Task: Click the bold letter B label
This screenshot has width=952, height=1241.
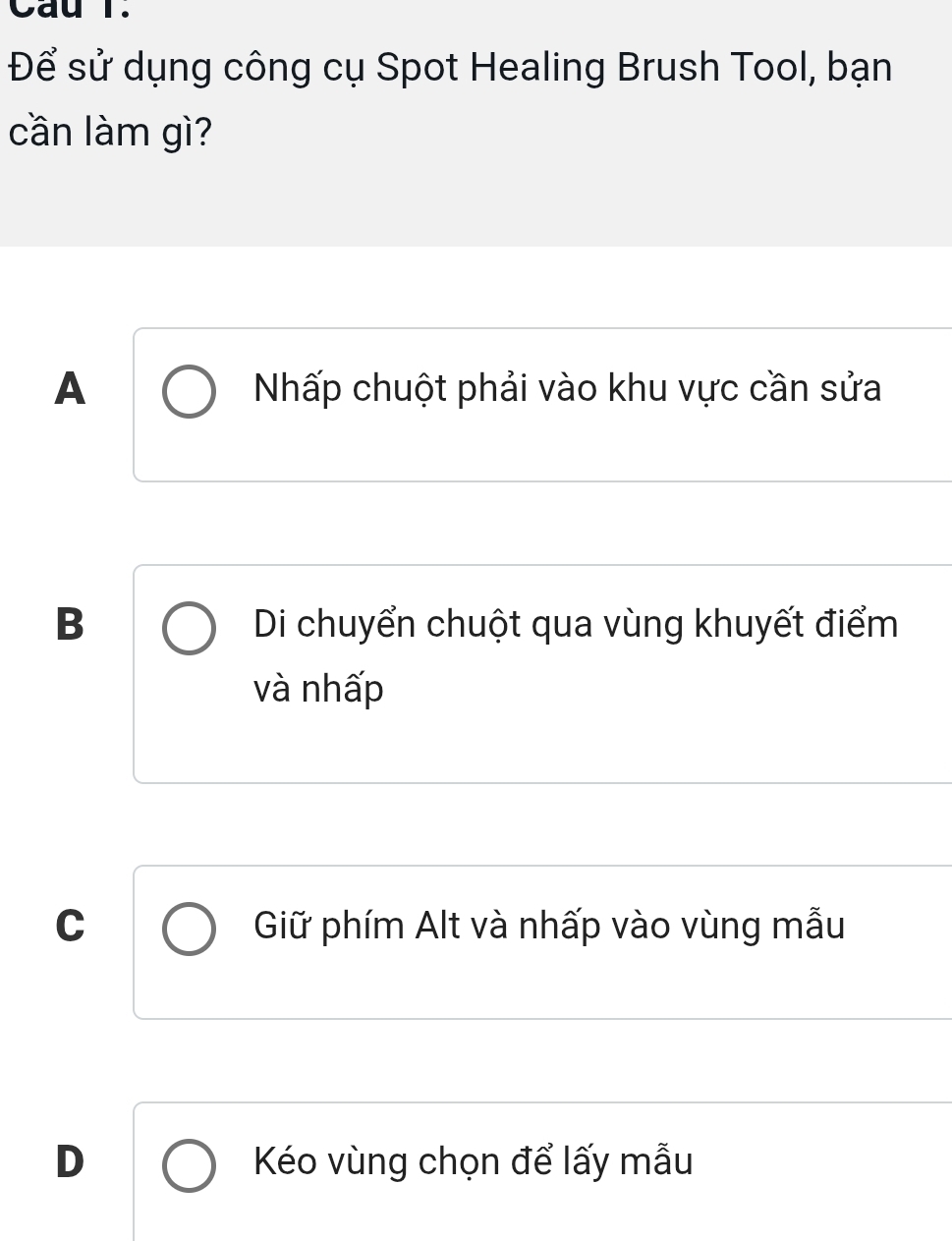Action: tap(70, 625)
